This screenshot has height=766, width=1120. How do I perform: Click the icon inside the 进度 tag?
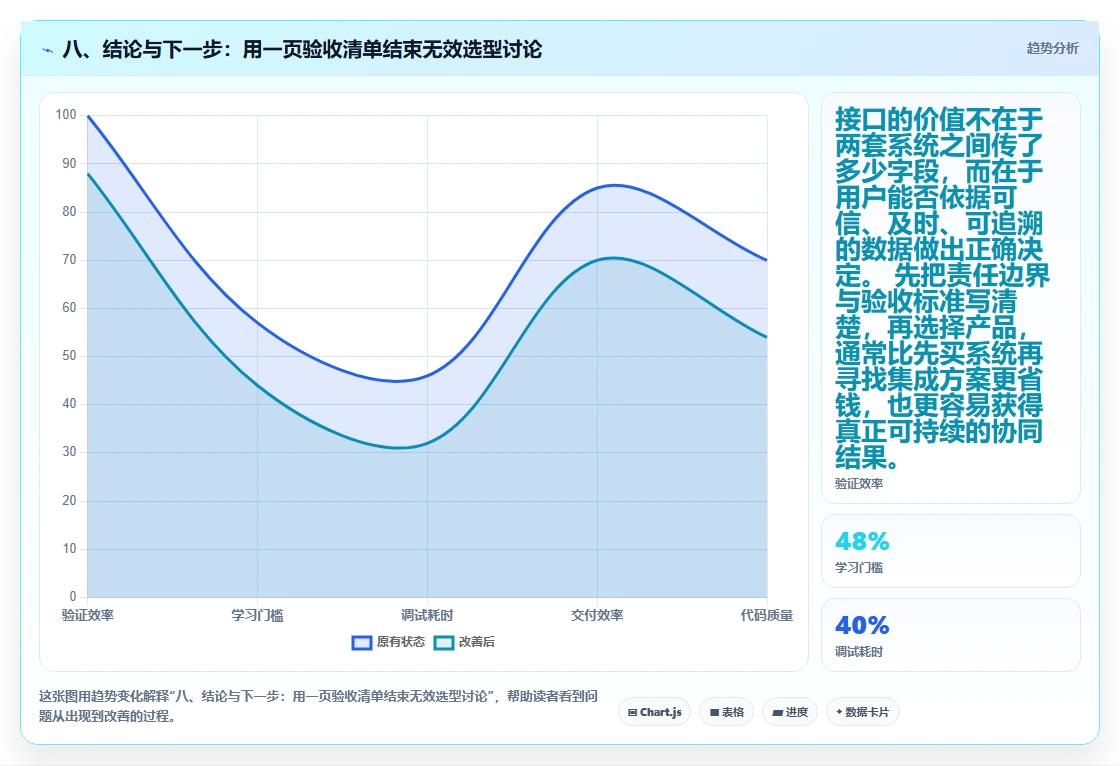coord(777,712)
